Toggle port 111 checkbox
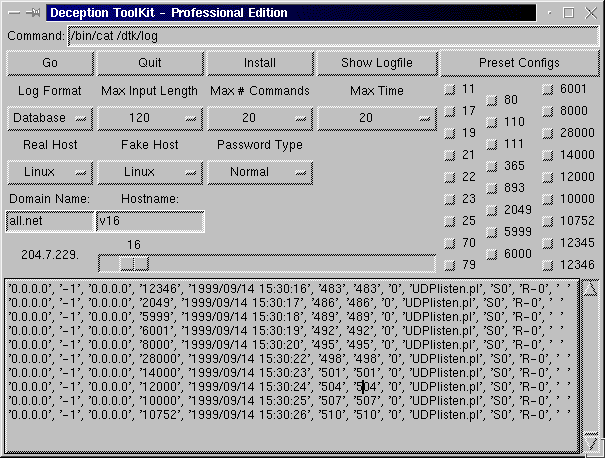 pyautogui.click(x=492, y=144)
